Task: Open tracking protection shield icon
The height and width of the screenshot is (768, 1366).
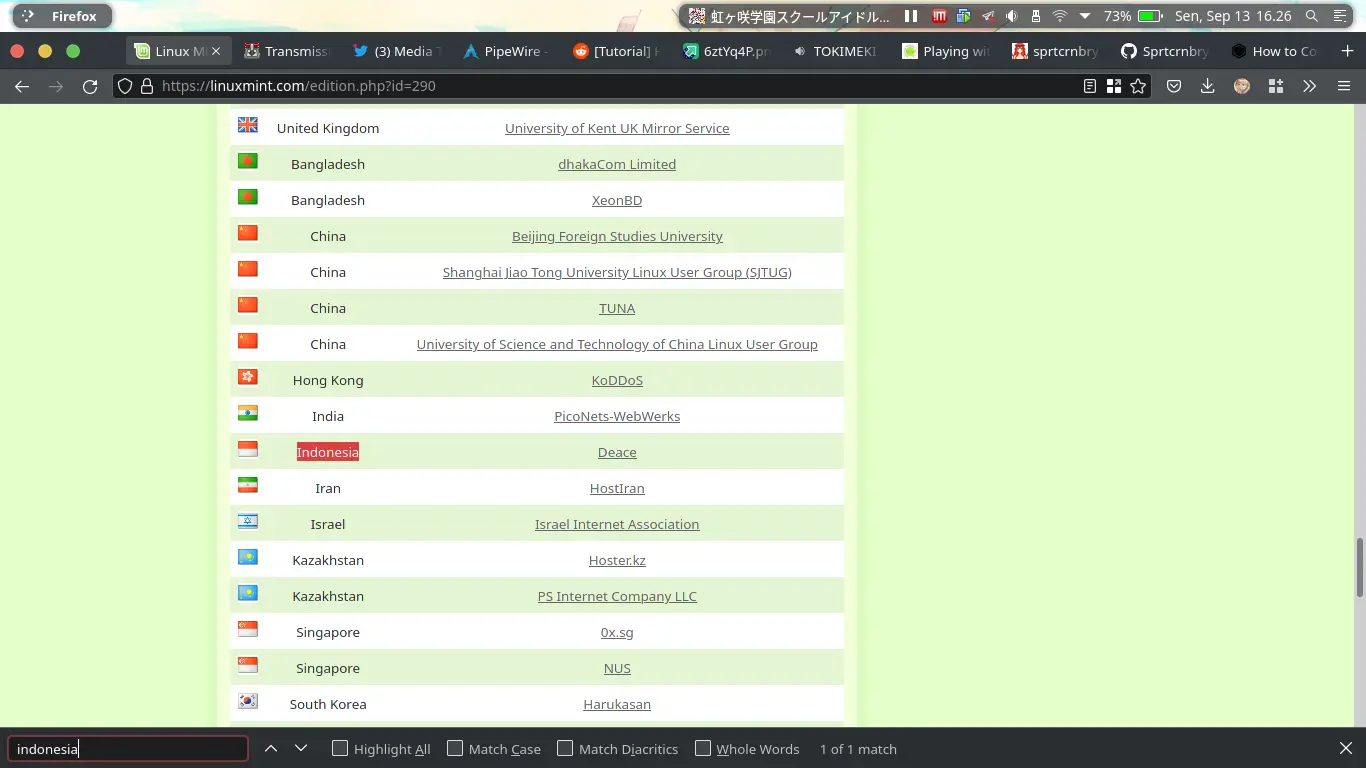Action: coord(125,86)
